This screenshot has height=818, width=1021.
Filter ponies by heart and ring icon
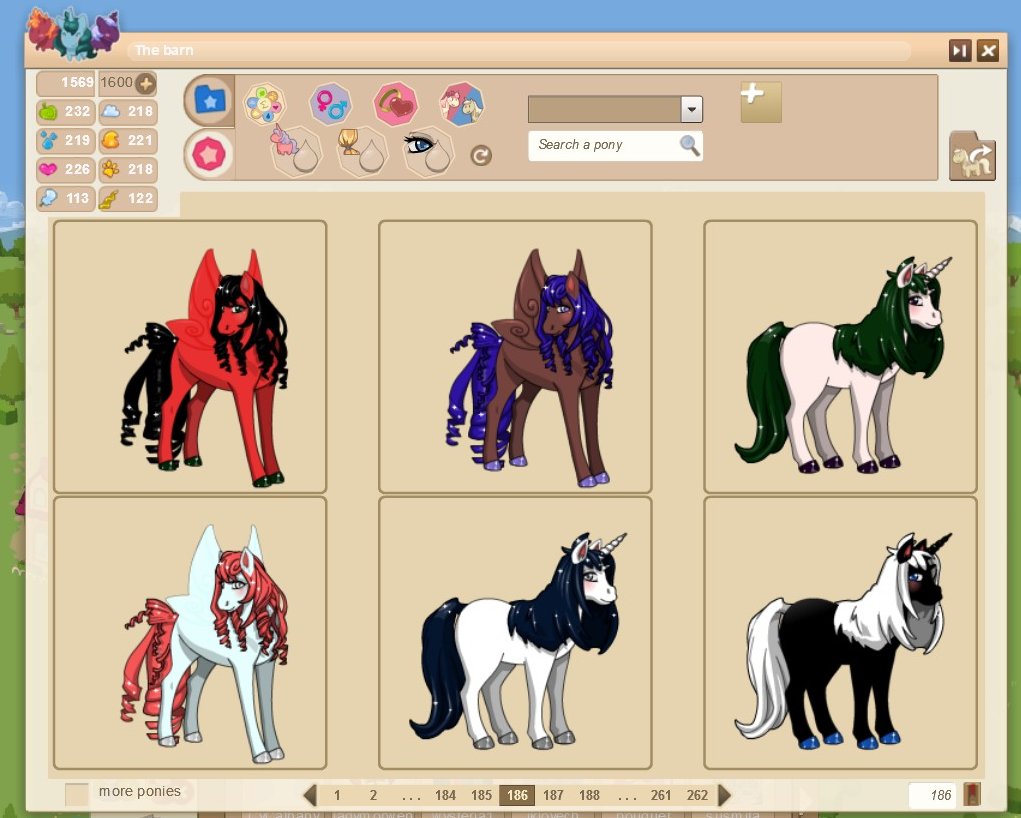tap(395, 104)
